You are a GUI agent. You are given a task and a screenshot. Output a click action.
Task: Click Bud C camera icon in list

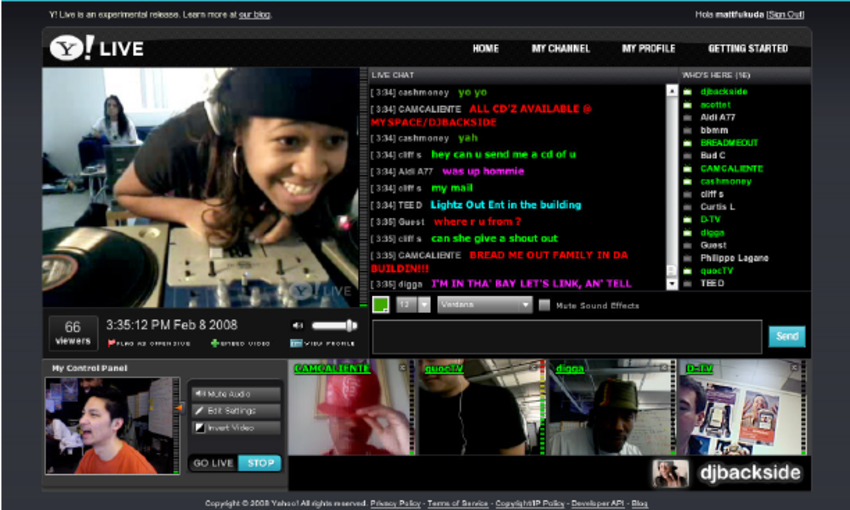tap(687, 156)
